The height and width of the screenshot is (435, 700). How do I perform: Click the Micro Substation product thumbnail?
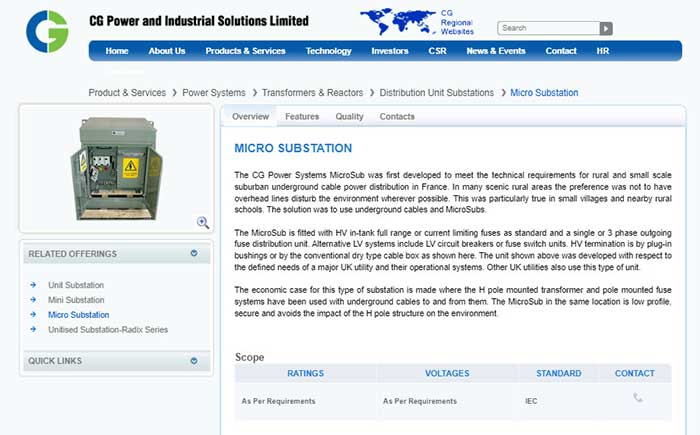pyautogui.click(x=117, y=168)
